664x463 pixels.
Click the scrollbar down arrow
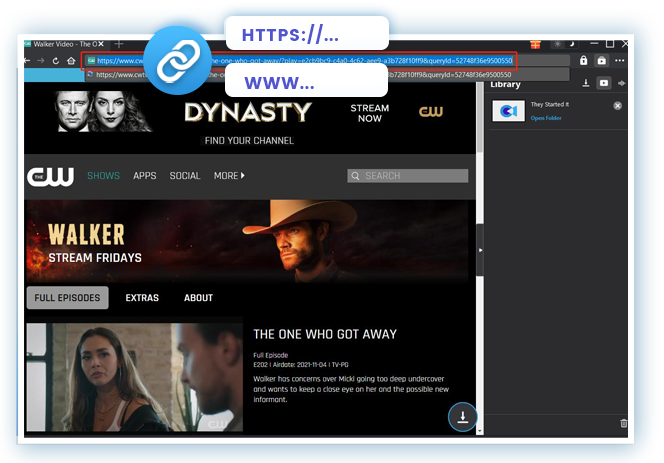click(x=480, y=431)
